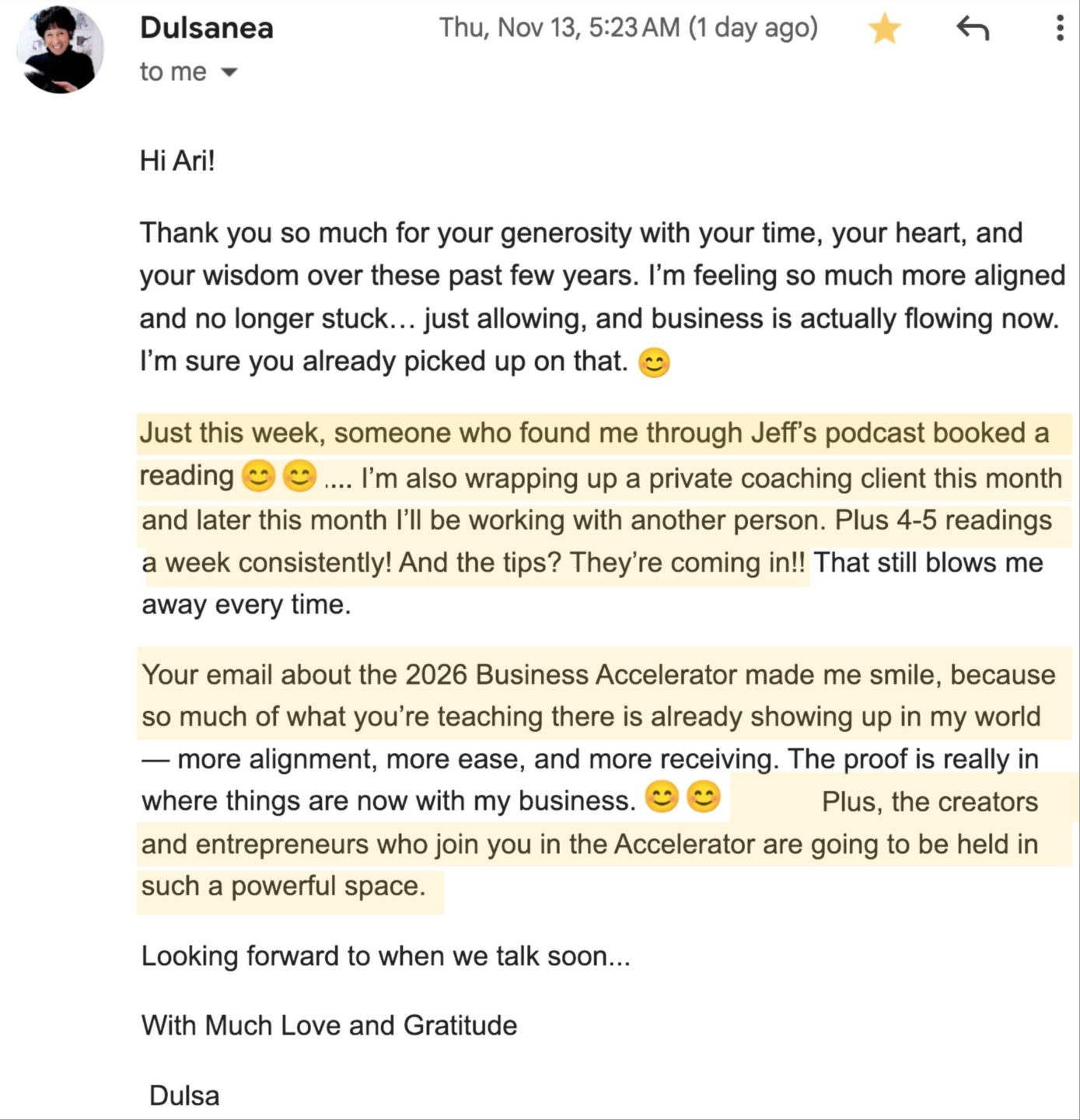Click the first smiley after "reading"
The image size is (1080, 1120).
pyautogui.click(x=259, y=476)
